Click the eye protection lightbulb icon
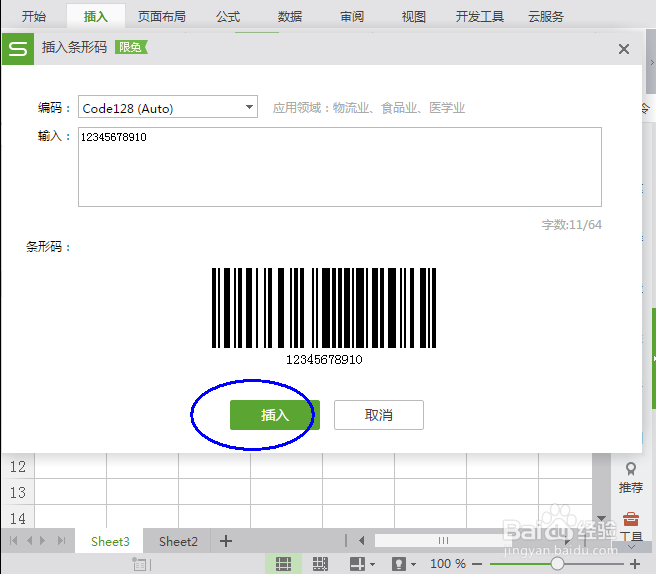Image resolution: width=656 pixels, height=574 pixels. (398, 564)
